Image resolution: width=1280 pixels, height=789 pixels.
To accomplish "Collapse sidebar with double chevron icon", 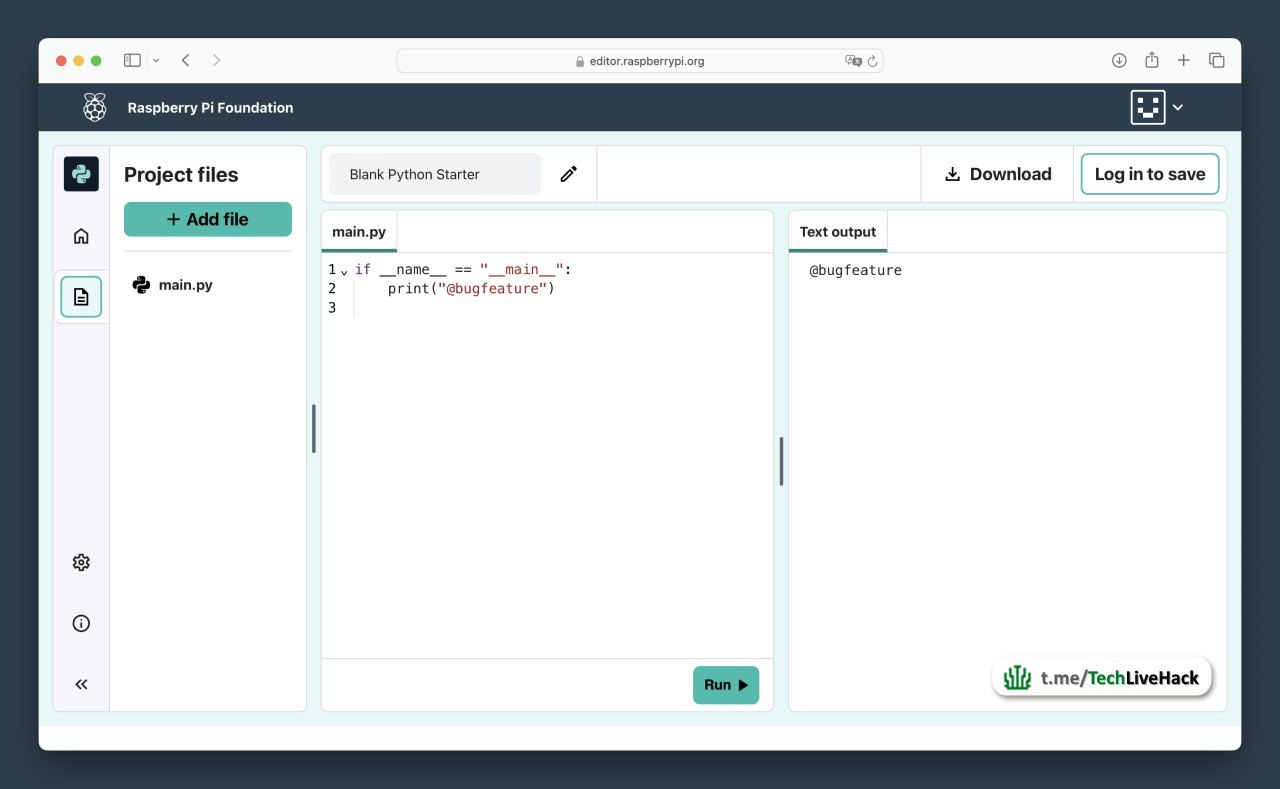I will (81, 685).
